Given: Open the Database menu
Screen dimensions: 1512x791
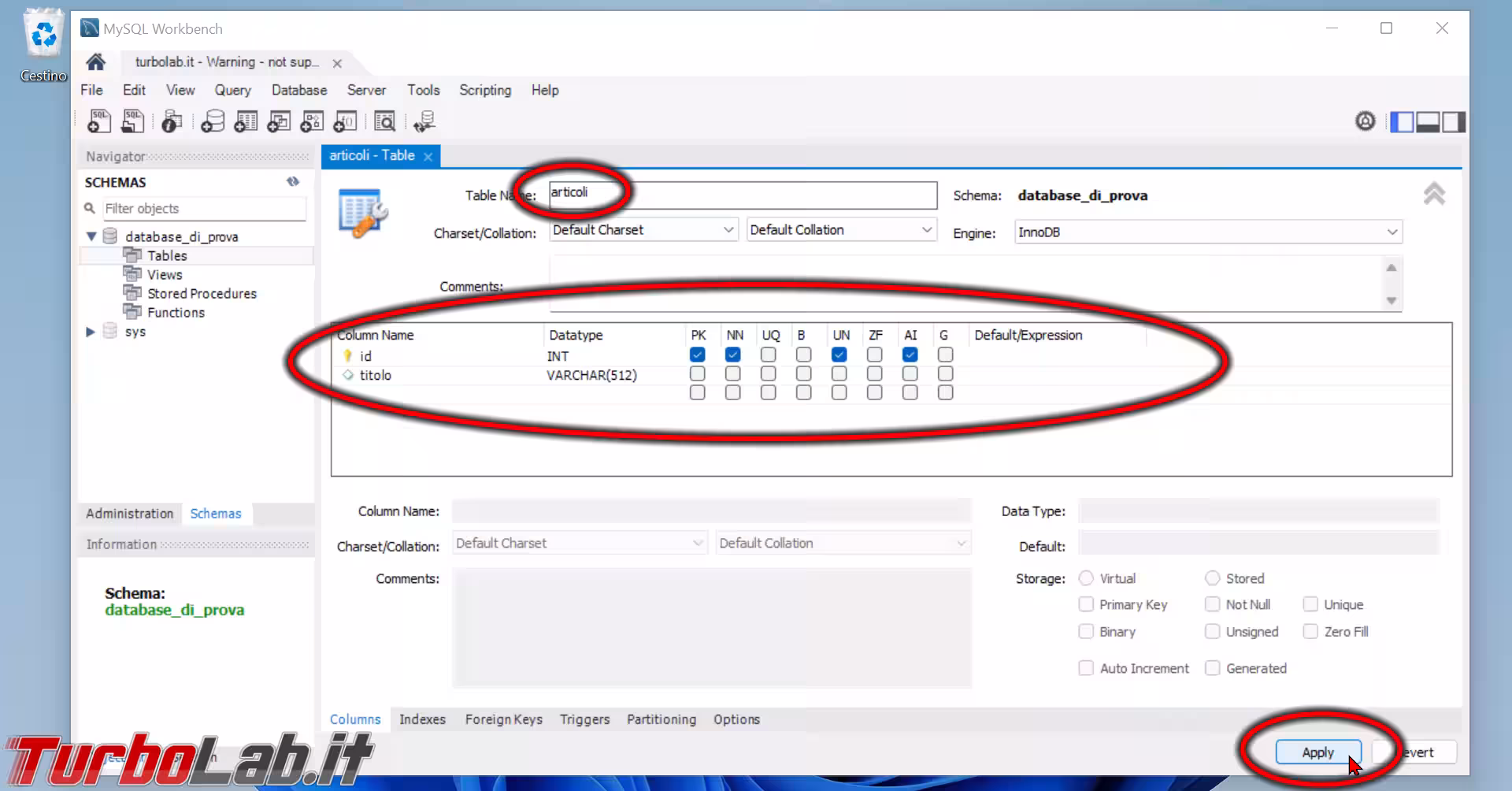Looking at the screenshot, I should pos(299,90).
